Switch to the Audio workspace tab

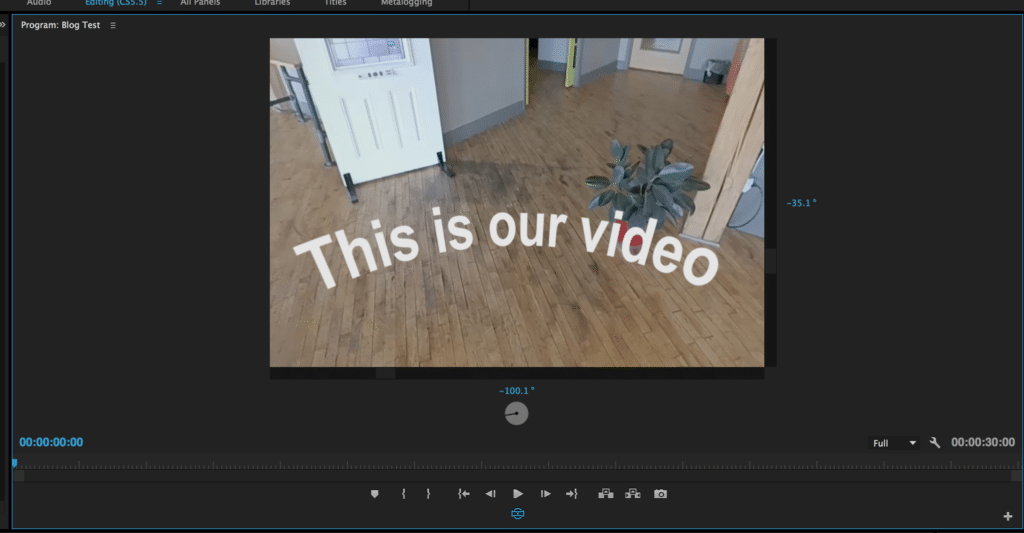click(39, 3)
